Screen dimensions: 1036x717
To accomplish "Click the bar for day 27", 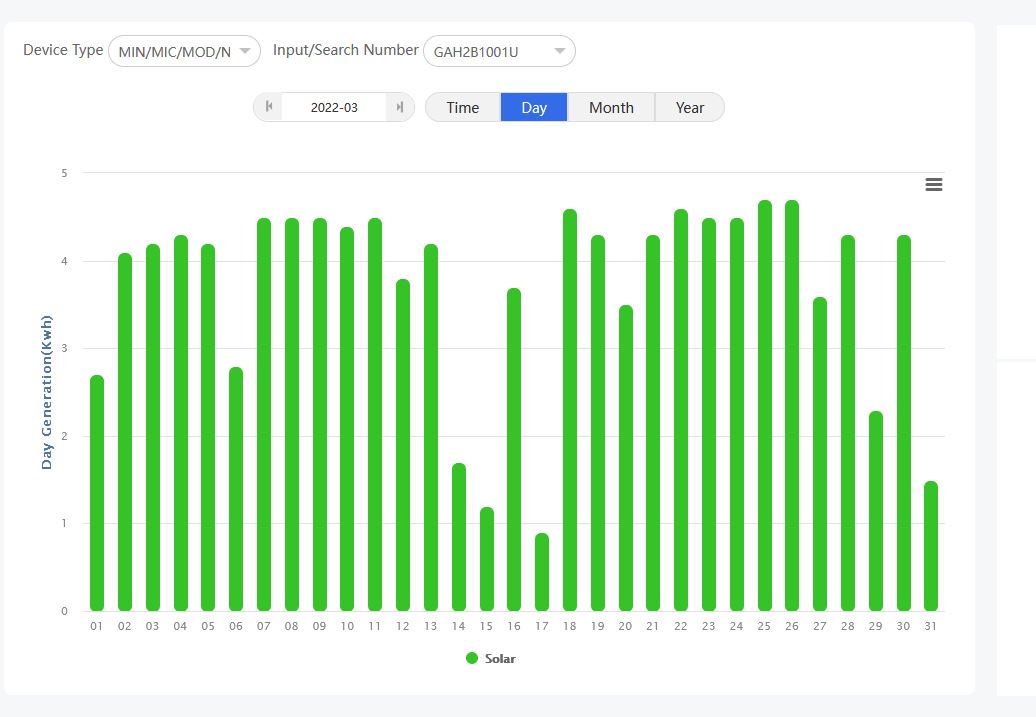I will click(x=820, y=454).
